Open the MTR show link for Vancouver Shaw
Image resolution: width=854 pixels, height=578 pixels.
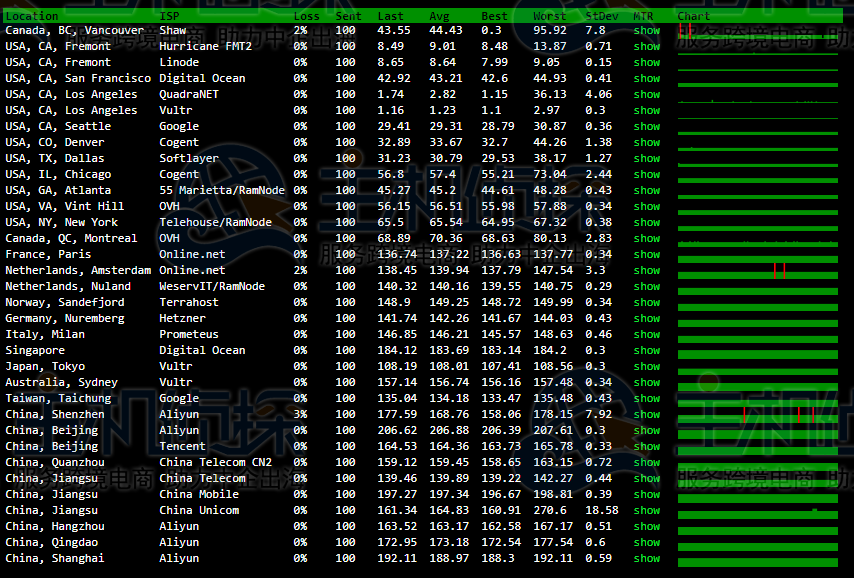coord(646,31)
